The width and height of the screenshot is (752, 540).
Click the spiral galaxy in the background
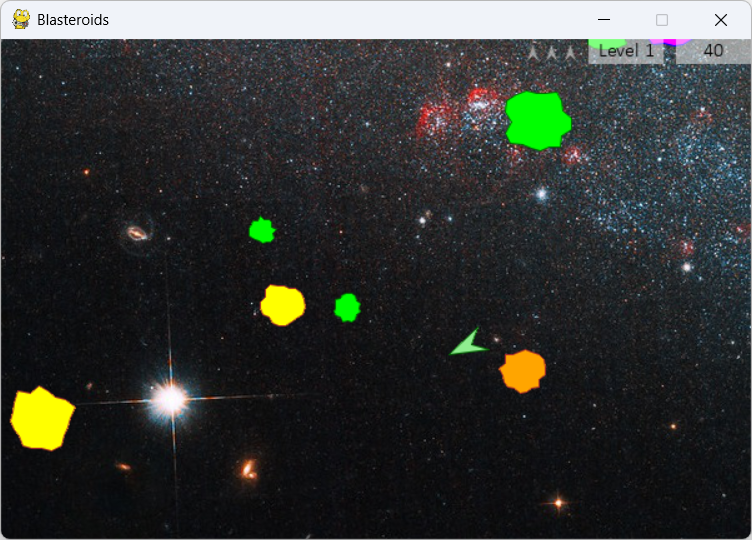pyautogui.click(x=137, y=233)
